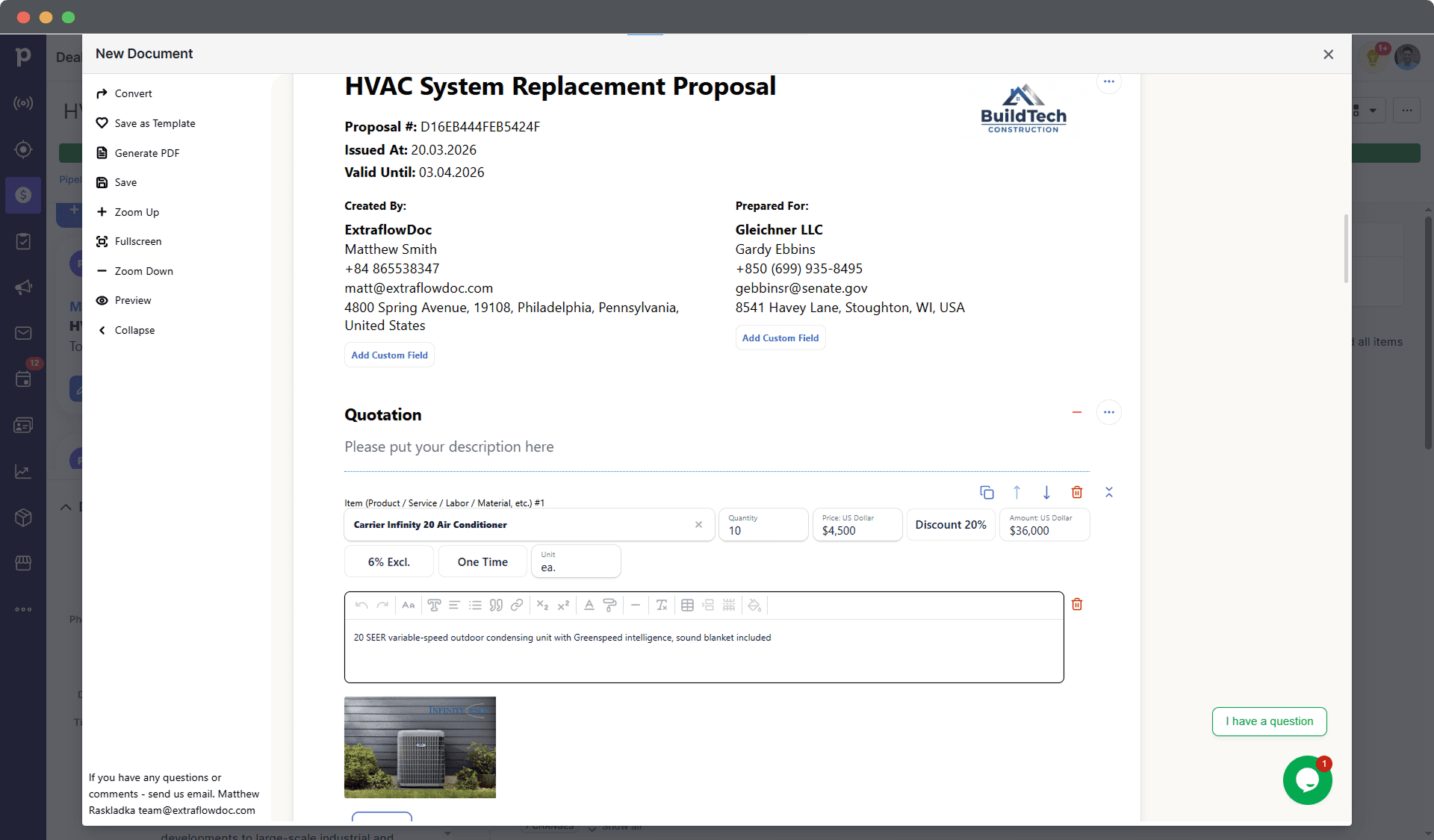This screenshot has width=1434, height=840.
Task: Move item #1 down
Action: pos(1046,492)
